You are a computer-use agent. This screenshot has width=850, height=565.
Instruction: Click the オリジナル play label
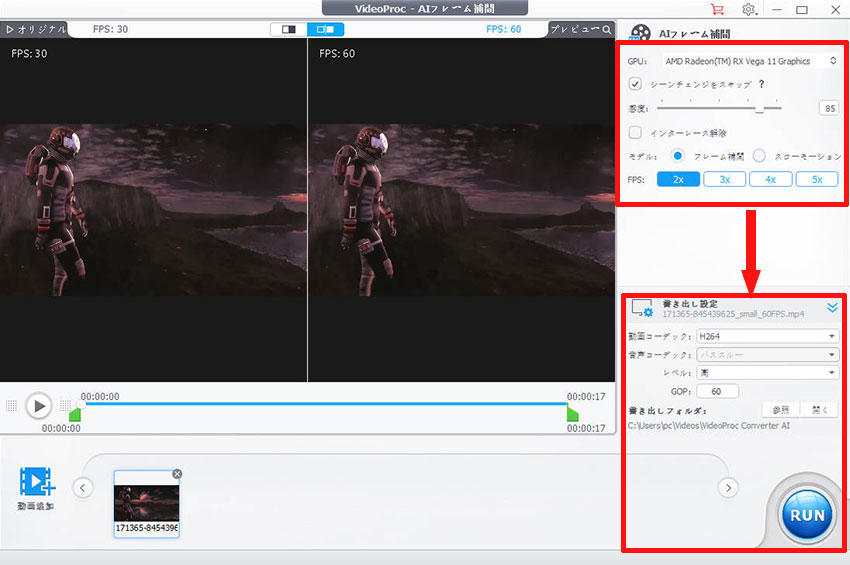pos(36,29)
